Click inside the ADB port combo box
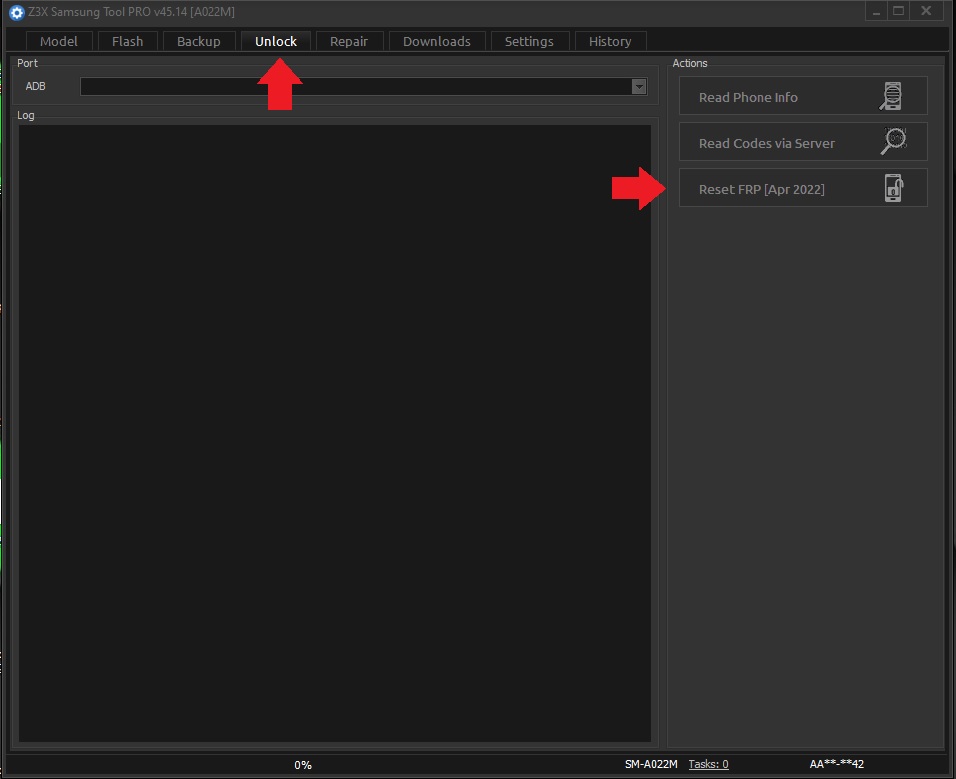Image resolution: width=956 pixels, height=779 pixels. coord(355,87)
